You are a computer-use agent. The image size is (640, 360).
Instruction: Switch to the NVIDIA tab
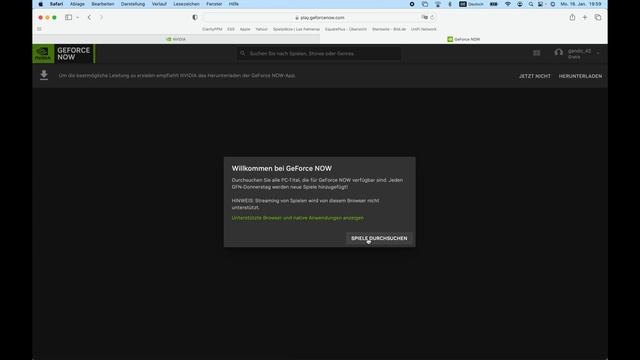[x=176, y=39]
